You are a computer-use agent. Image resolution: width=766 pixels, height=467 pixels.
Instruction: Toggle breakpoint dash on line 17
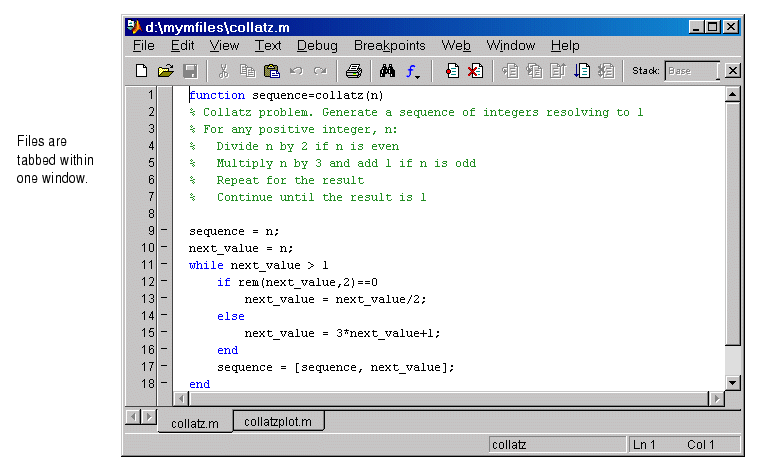(x=164, y=365)
